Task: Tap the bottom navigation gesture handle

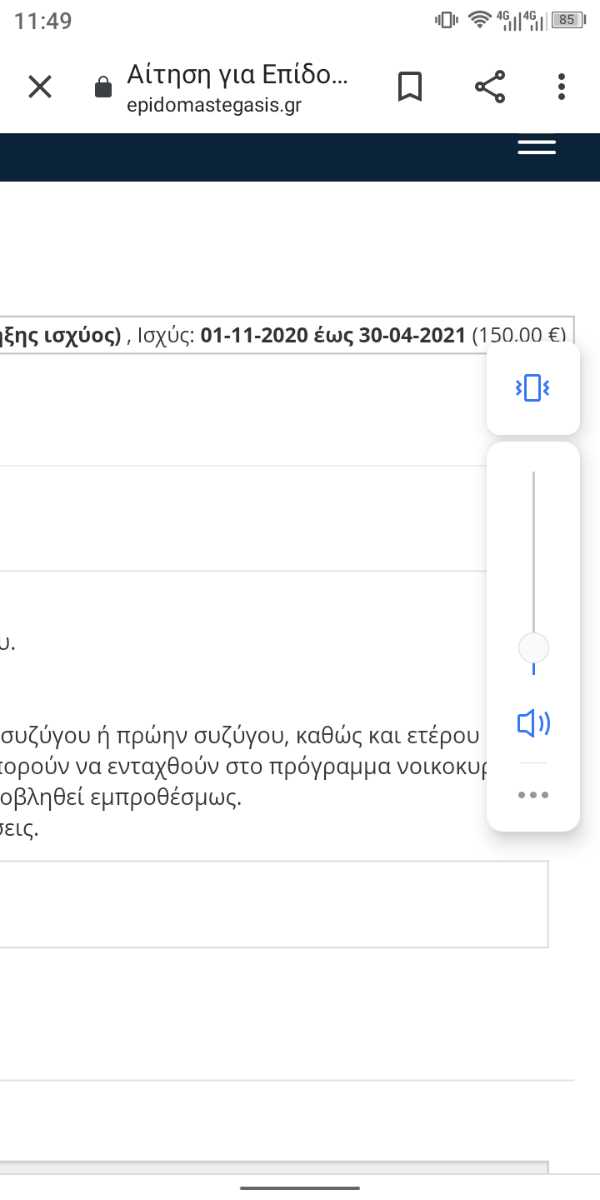Action: (x=300, y=1189)
